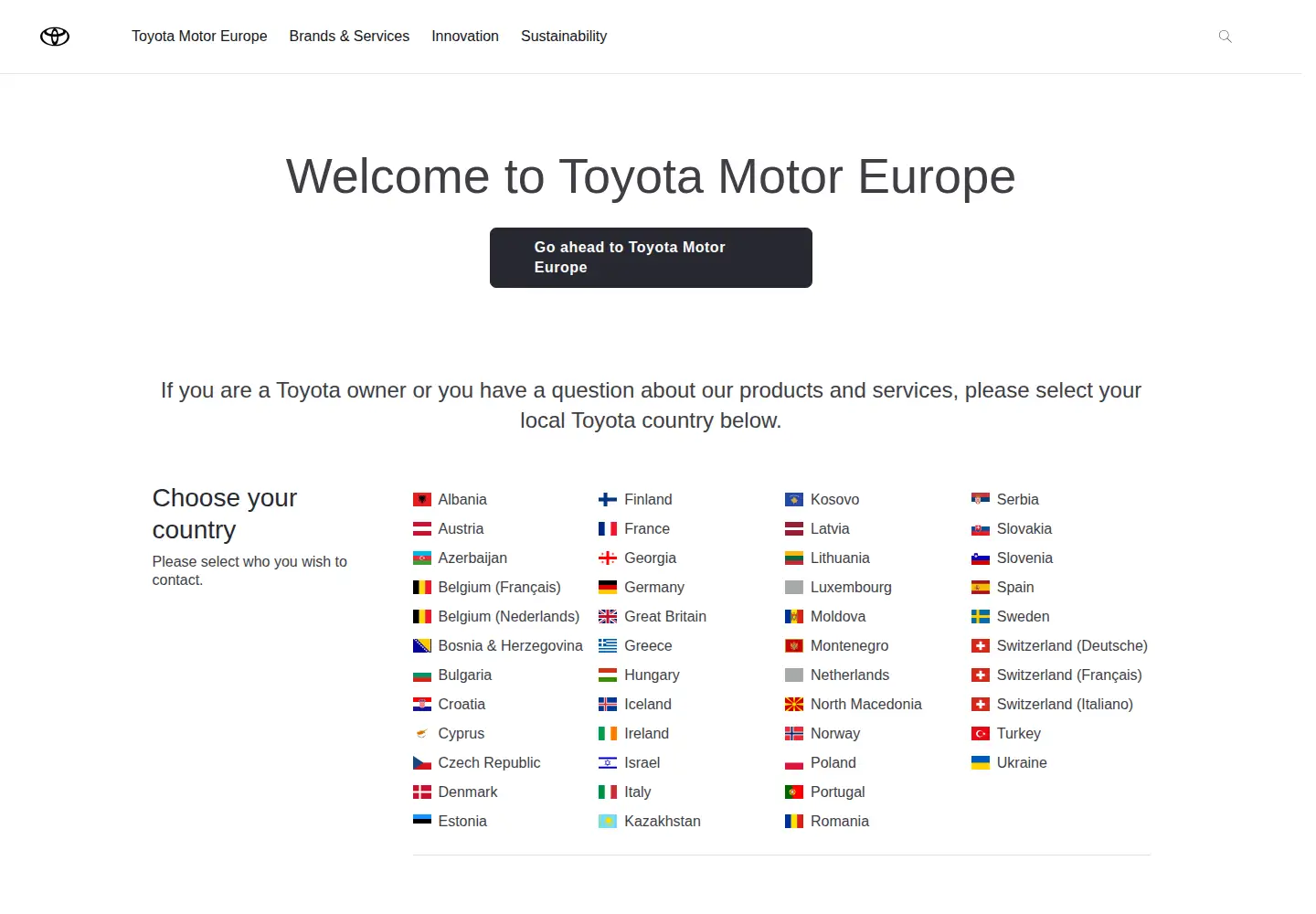Open the Sustainability menu
The width and height of the screenshot is (1316, 914).
[x=564, y=37]
